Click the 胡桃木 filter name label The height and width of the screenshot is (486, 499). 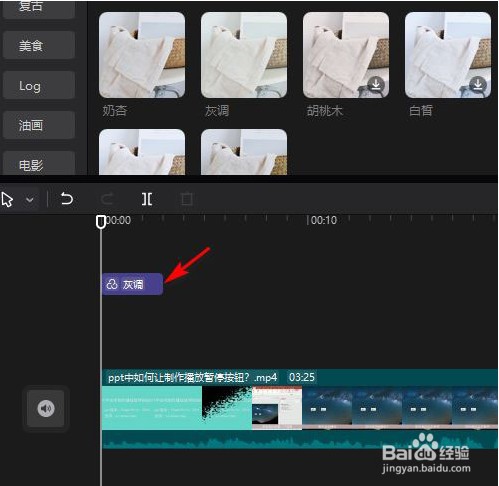(324, 111)
